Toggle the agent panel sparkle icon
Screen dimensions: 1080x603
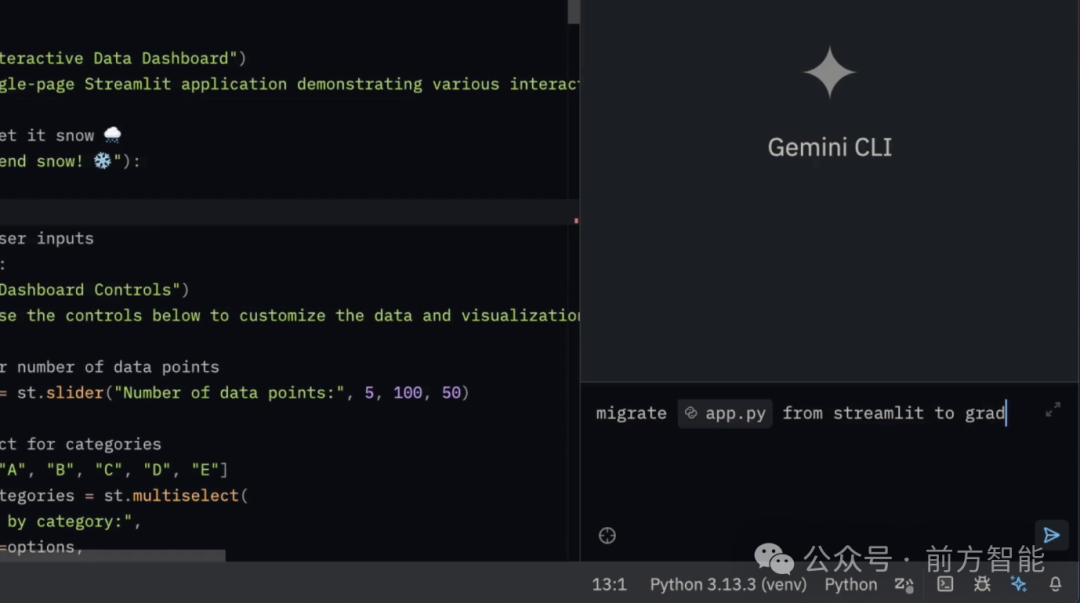1019,584
